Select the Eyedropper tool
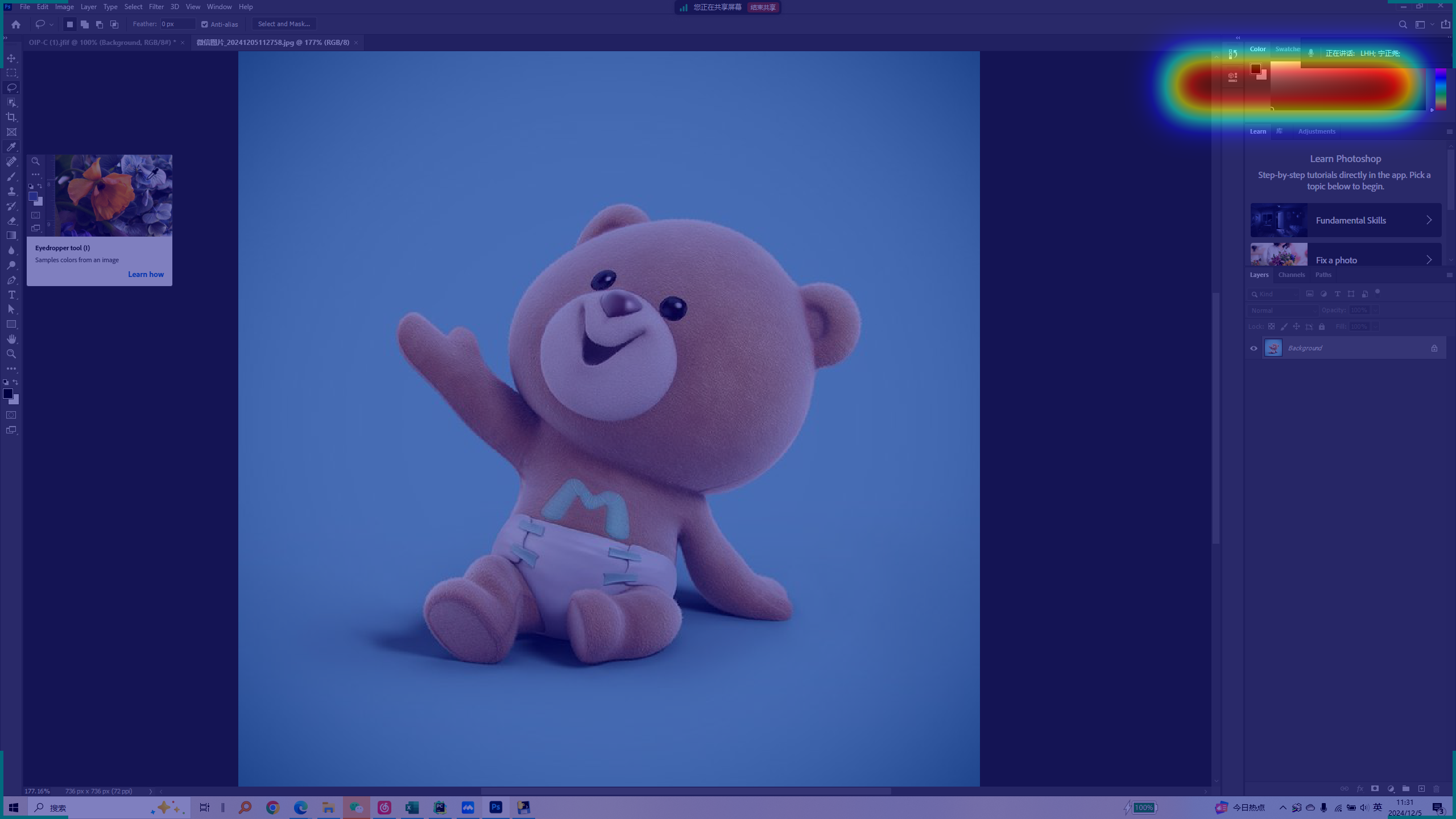The height and width of the screenshot is (819, 1456). pos(11,147)
